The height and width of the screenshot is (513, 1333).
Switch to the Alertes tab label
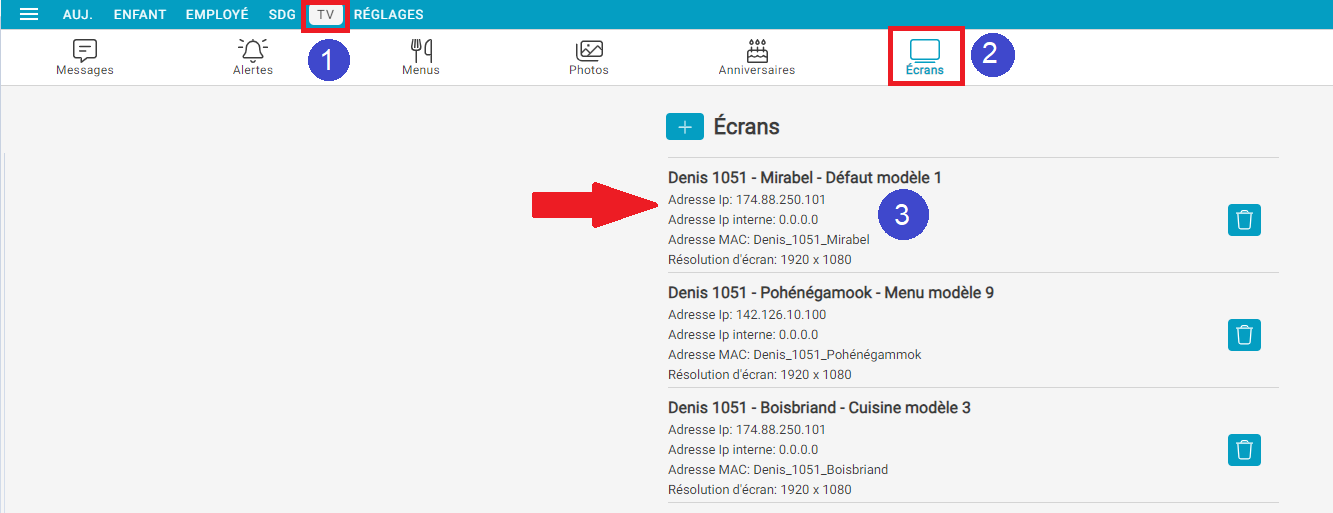click(x=253, y=70)
